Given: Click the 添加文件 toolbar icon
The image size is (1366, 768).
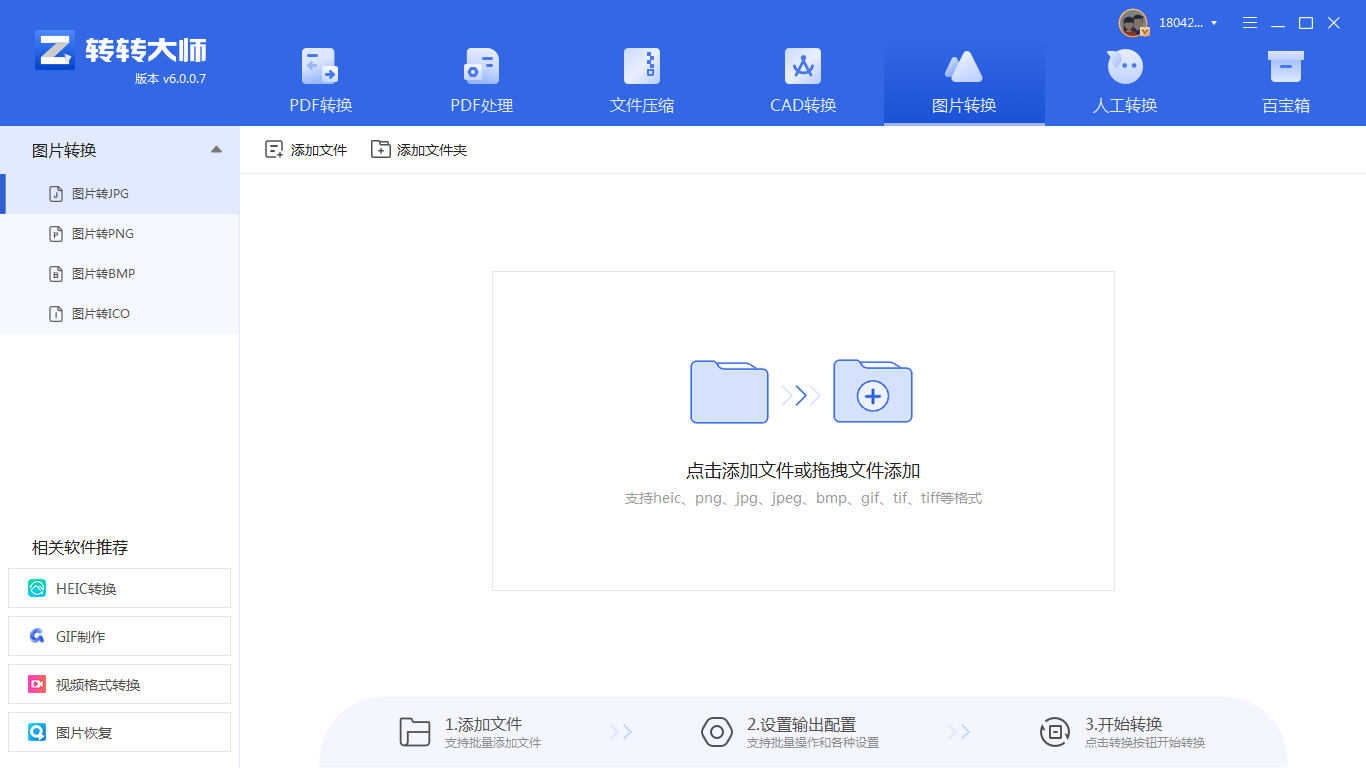Looking at the screenshot, I should [274, 149].
